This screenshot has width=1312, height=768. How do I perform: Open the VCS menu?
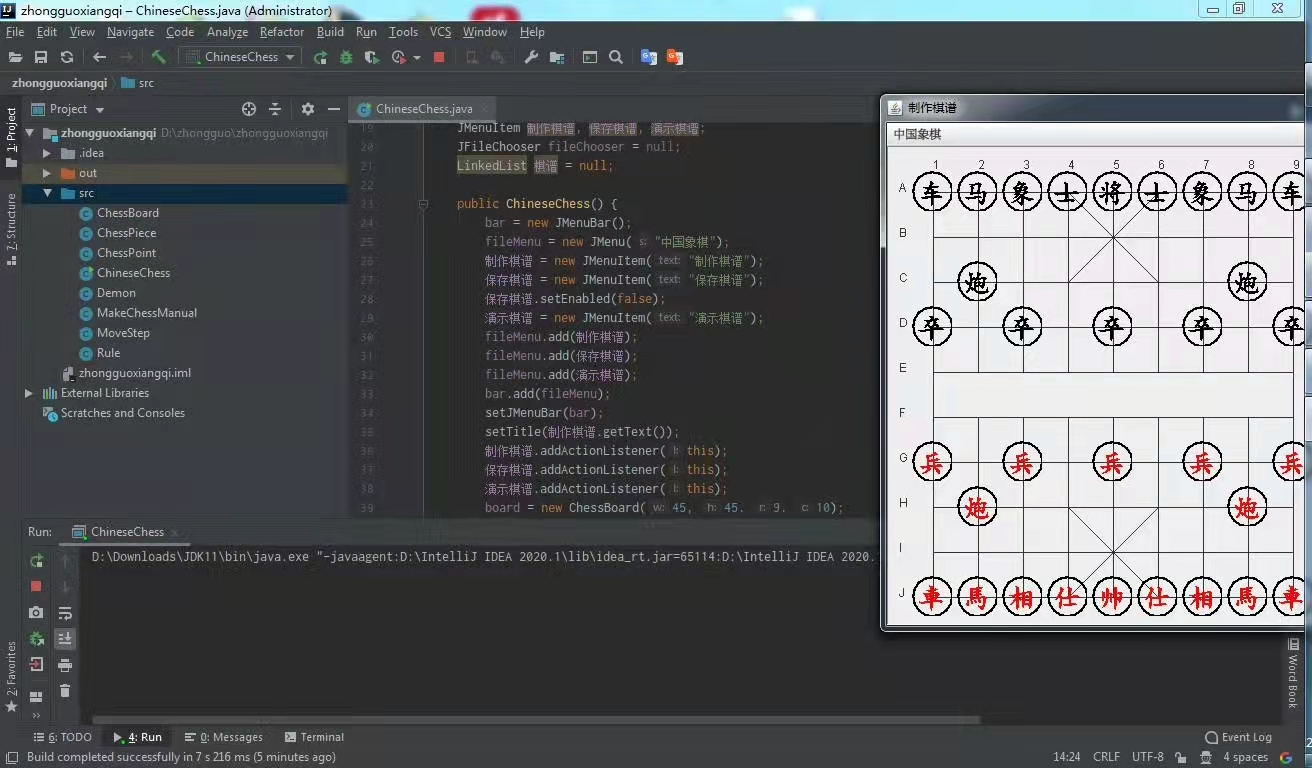(441, 32)
